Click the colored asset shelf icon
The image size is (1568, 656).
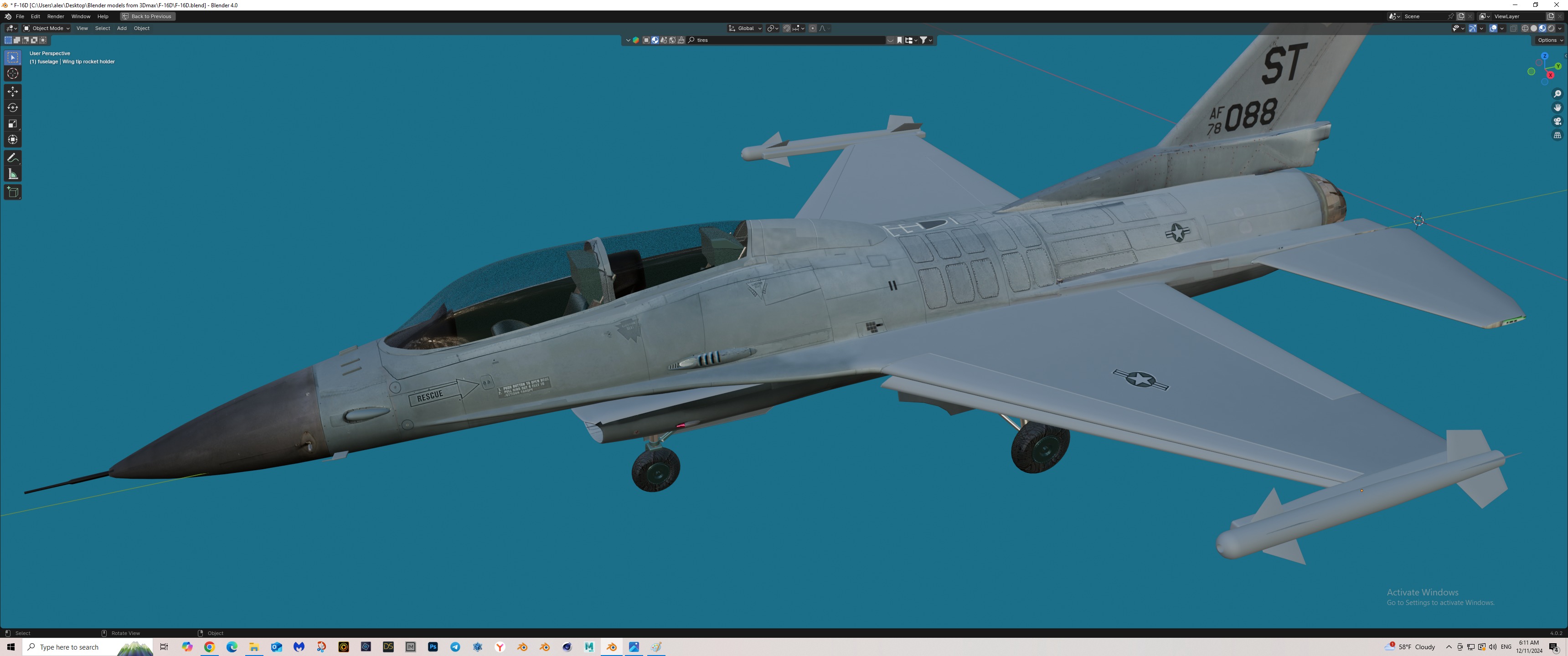636,40
